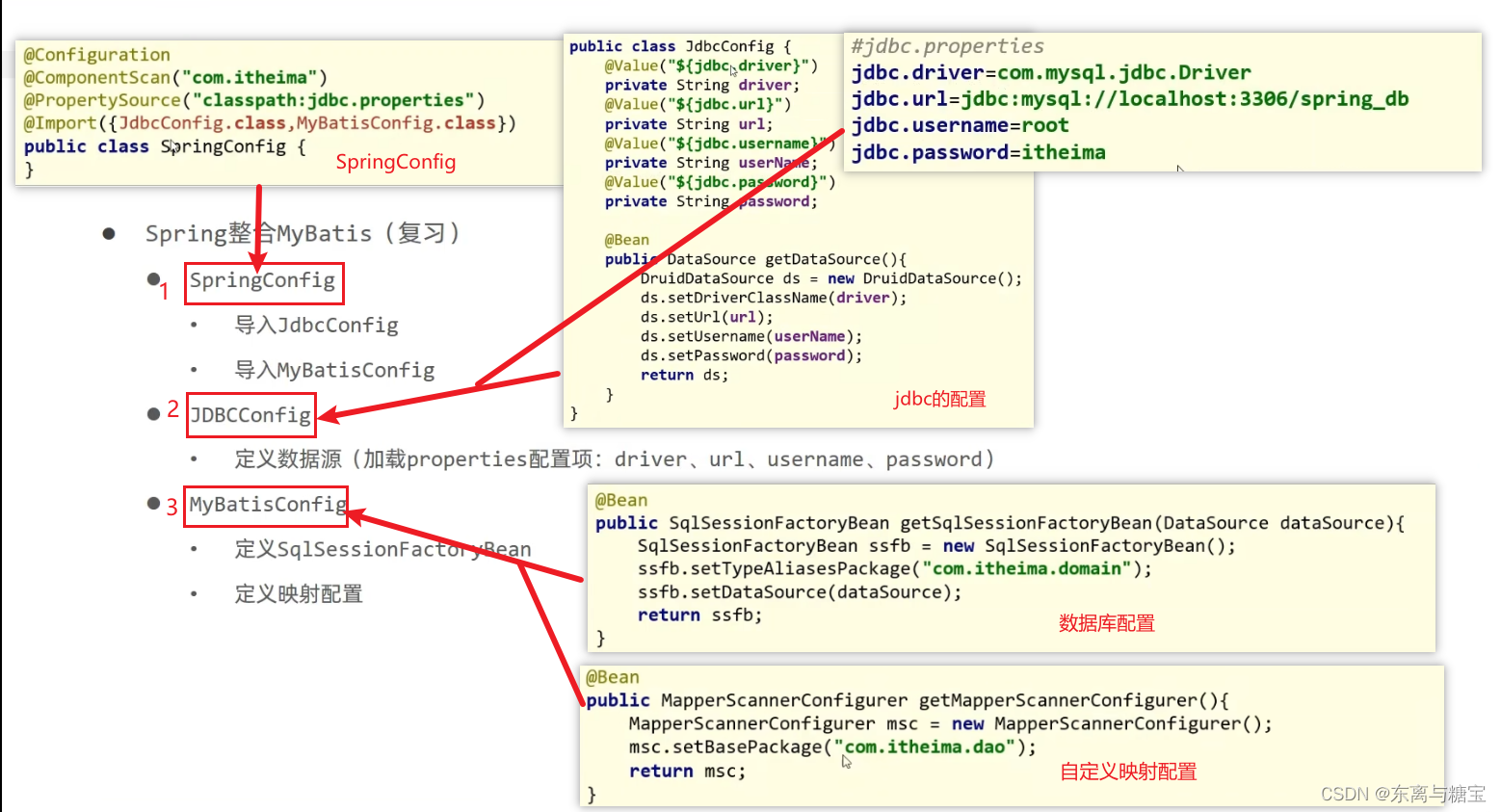Click the '导入MyBatisConfig' sub-bullet
The height and width of the screenshot is (812, 1501).
[x=334, y=370]
